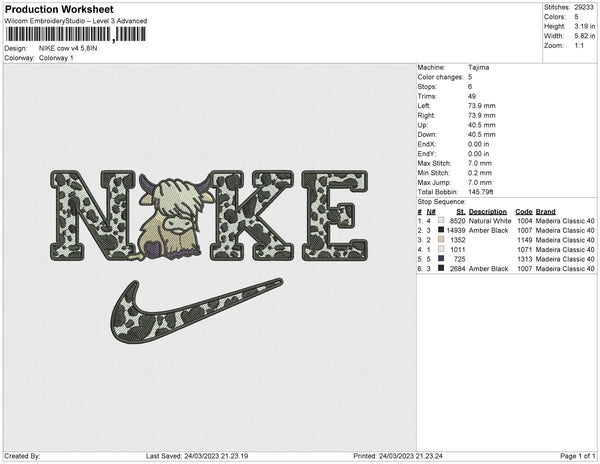
Task: Click the tan swatch for thread code 1149
Action: click(441, 240)
